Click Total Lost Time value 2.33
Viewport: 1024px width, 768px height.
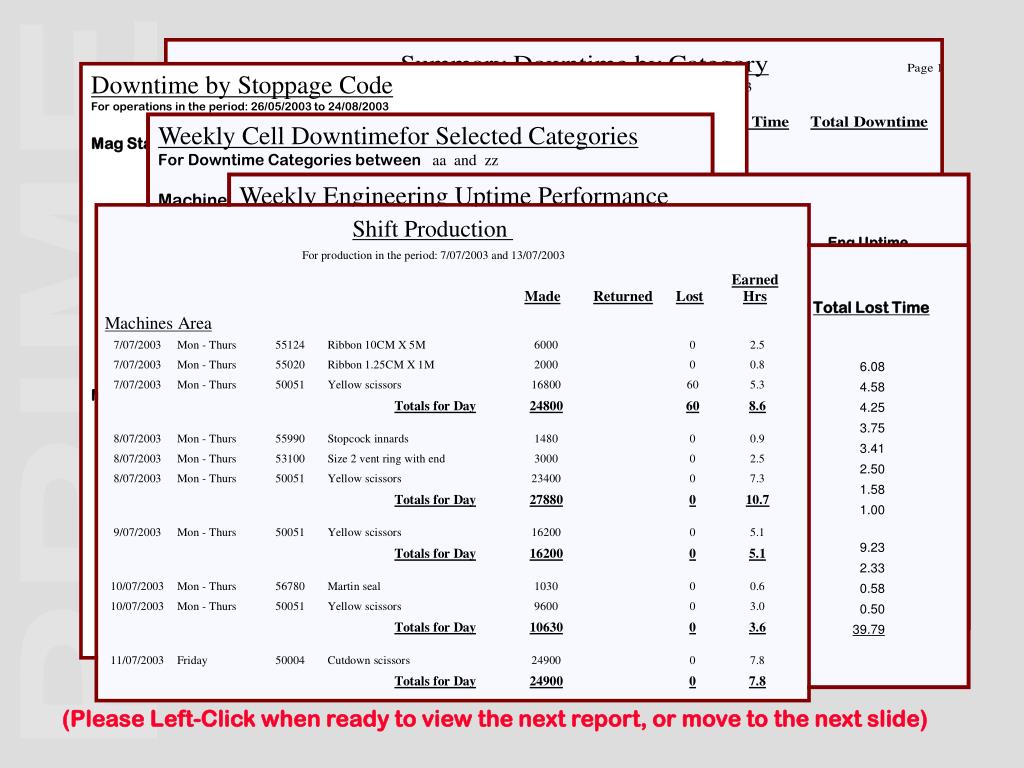pyautogui.click(x=872, y=568)
